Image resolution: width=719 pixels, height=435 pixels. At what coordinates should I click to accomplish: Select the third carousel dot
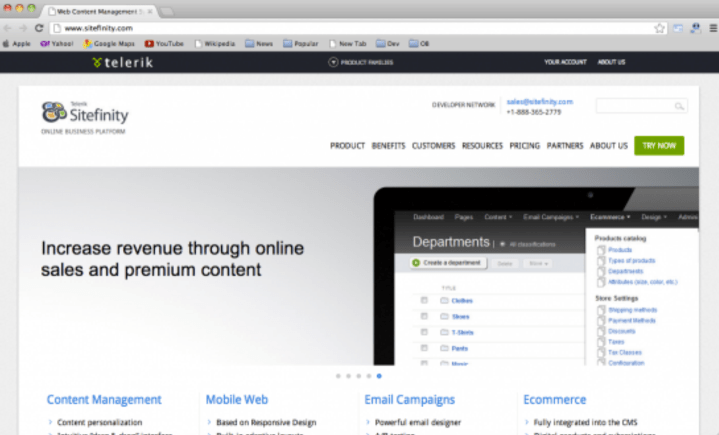click(359, 376)
